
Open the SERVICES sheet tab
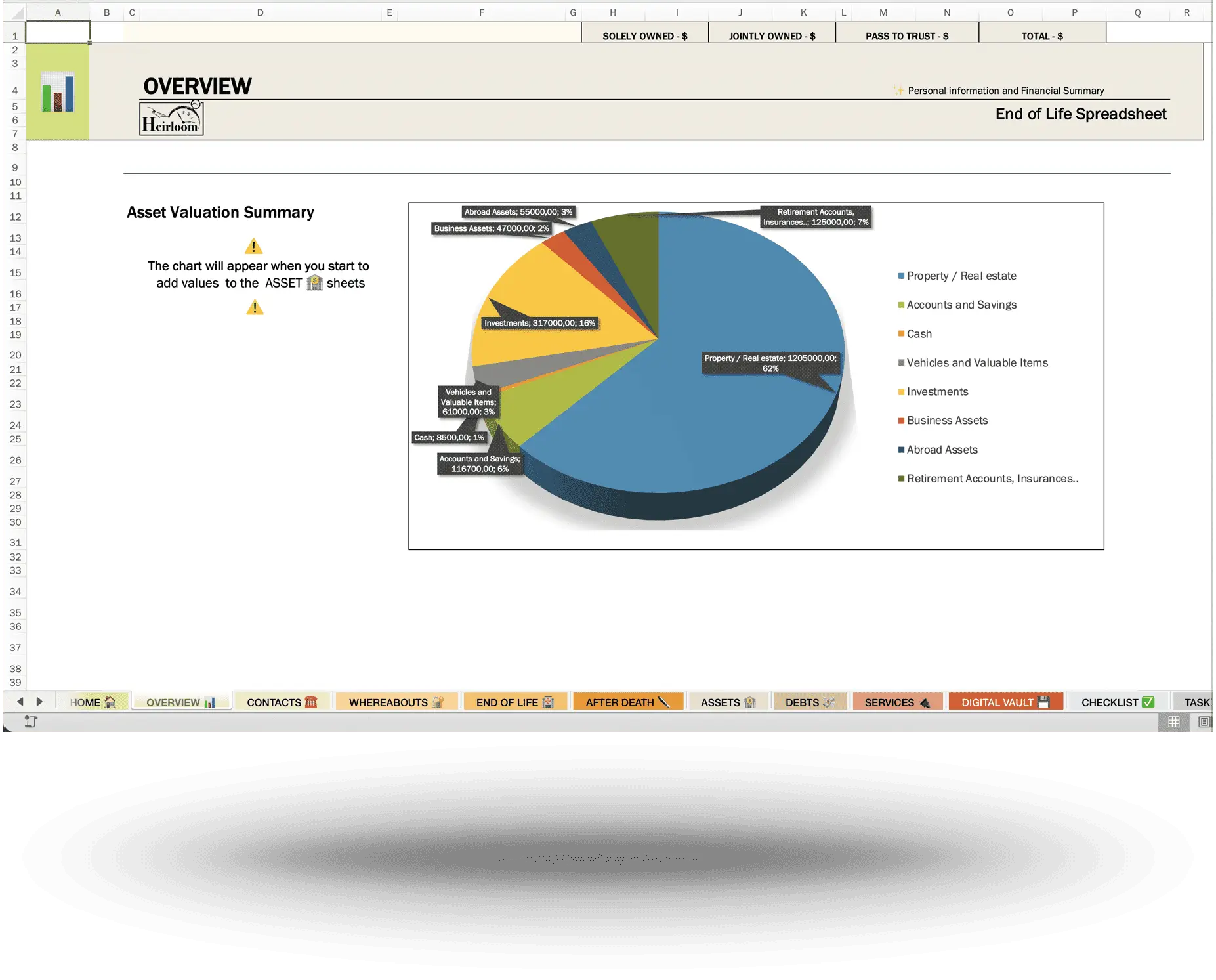[x=897, y=702]
